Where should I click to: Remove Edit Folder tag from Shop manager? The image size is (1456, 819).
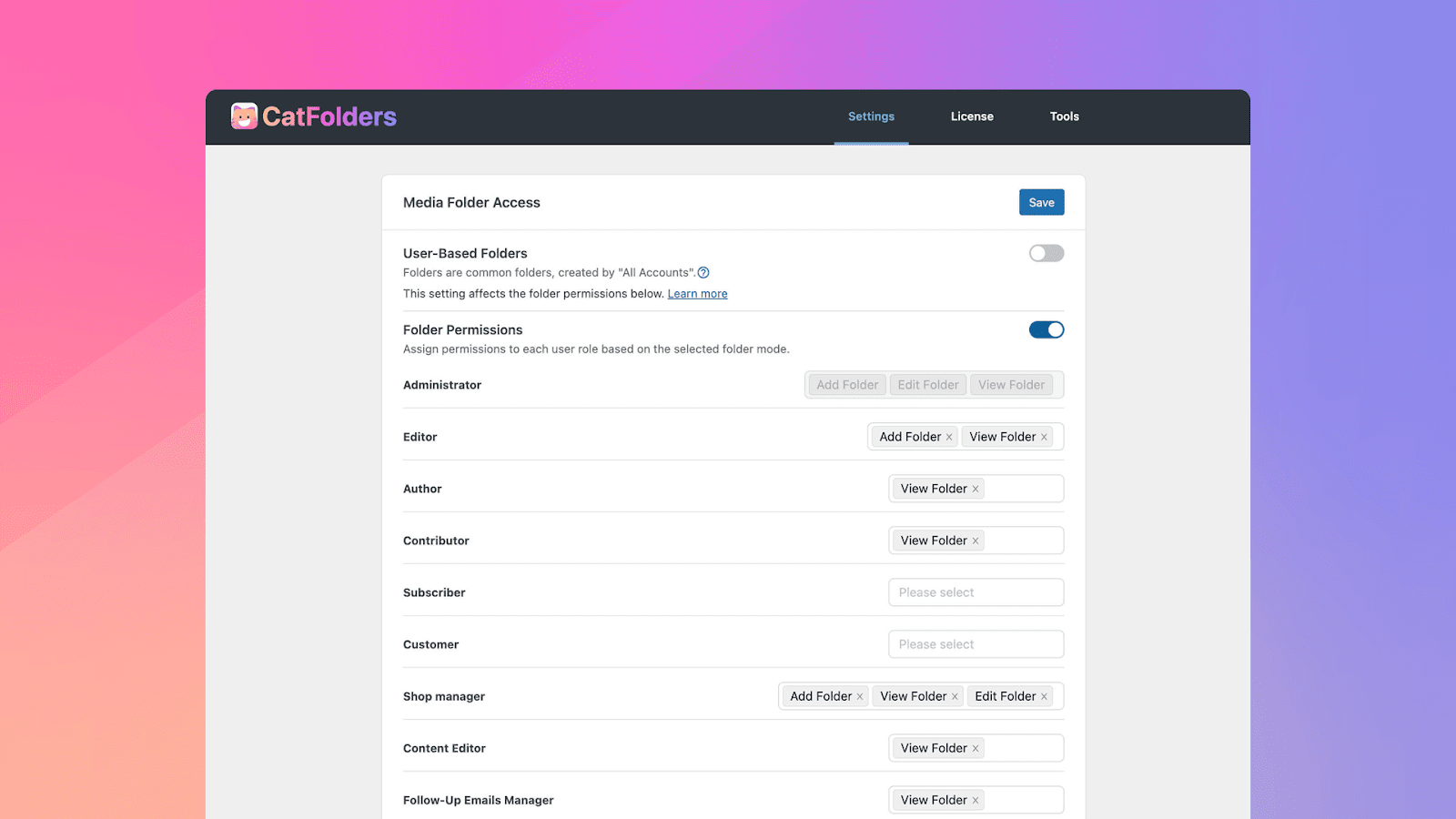click(1044, 697)
